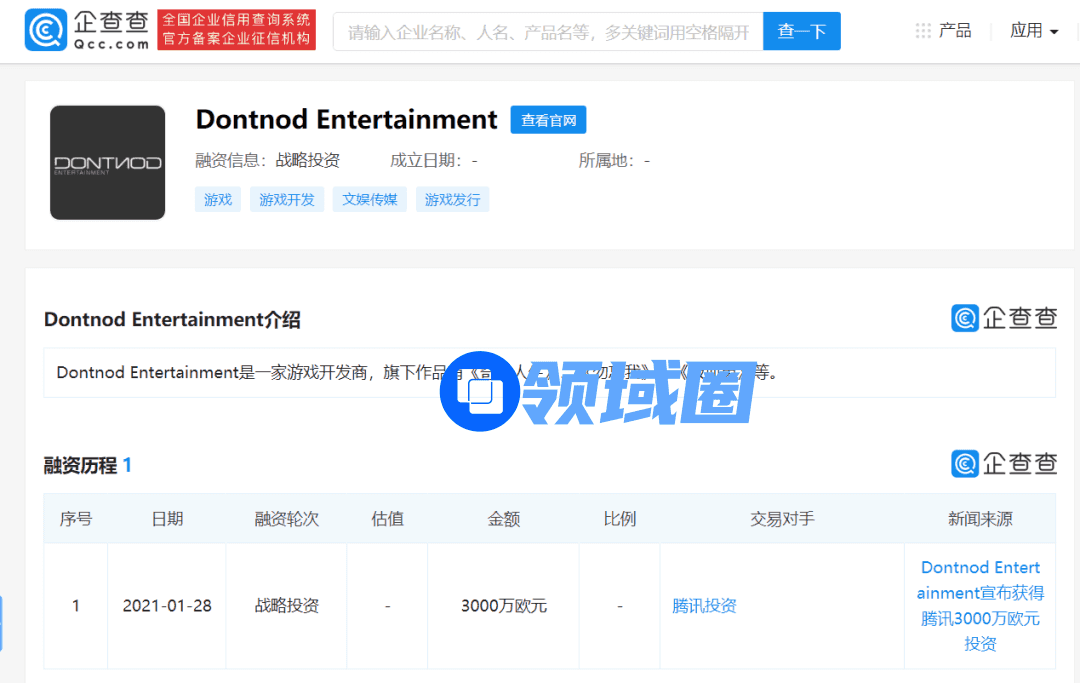Click the 企查查 logo beside the introduction heading
Viewport: 1080px width, 683px height.
tap(1003, 318)
